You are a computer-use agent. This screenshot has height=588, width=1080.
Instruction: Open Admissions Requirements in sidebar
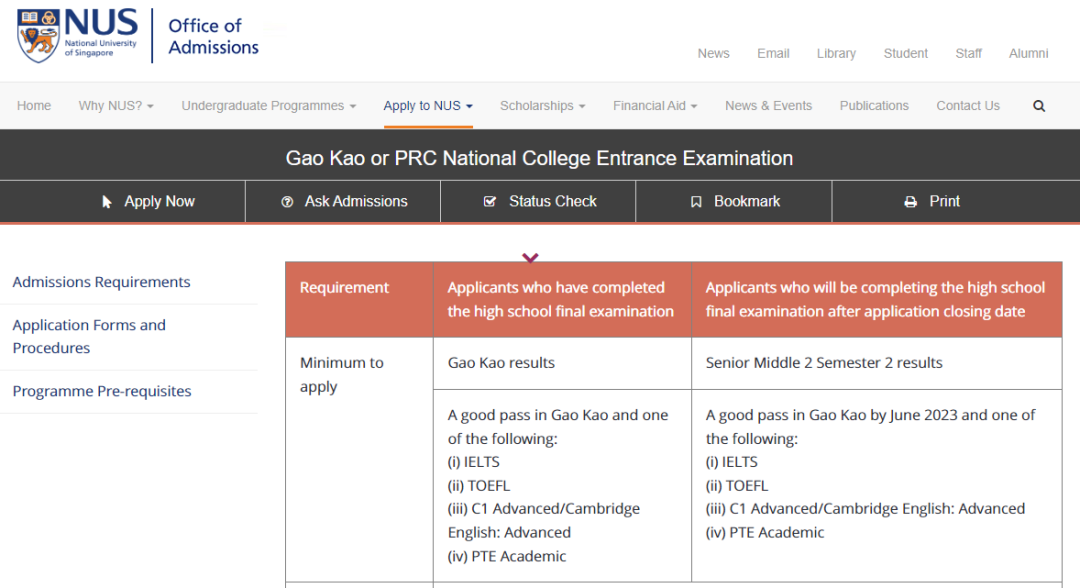101,282
